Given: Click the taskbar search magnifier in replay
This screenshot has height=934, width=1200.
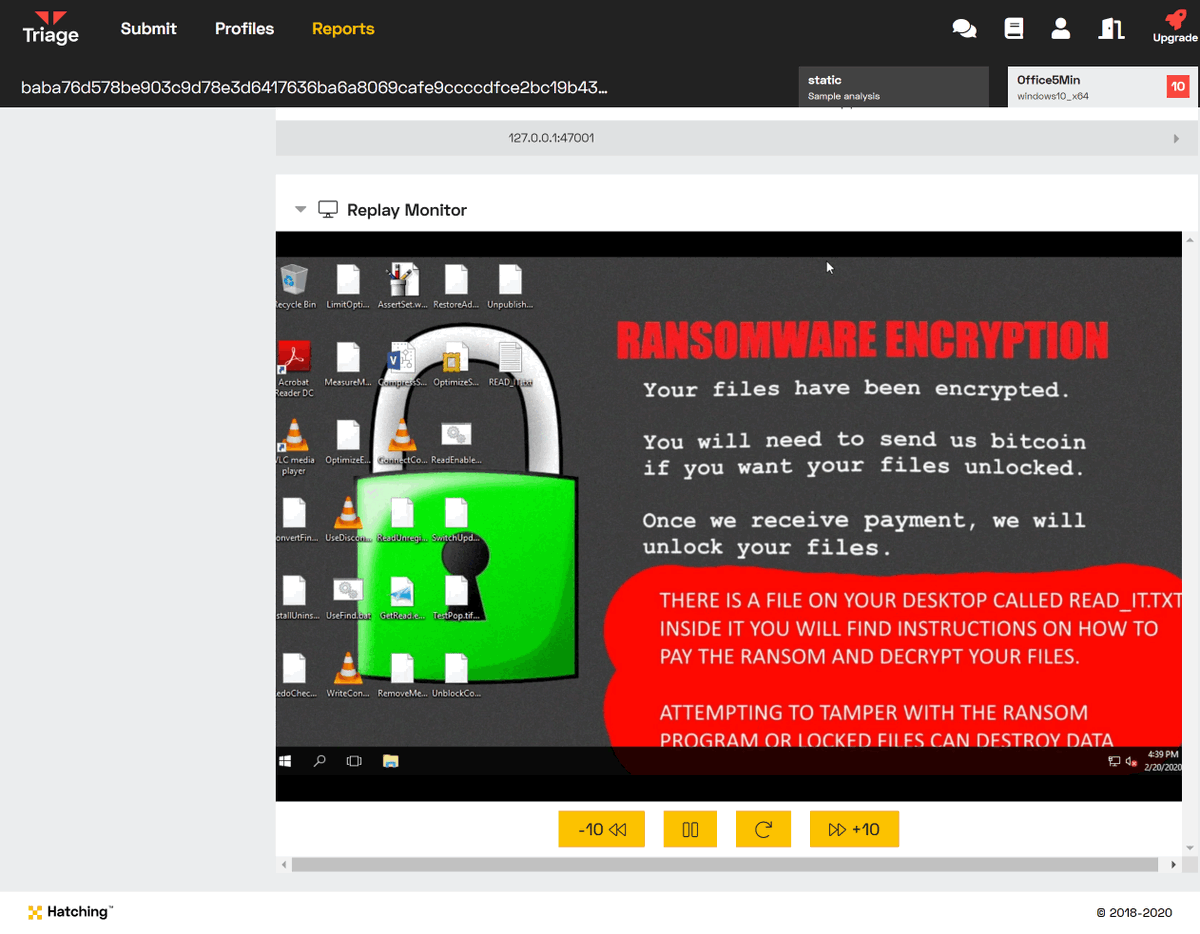Looking at the screenshot, I should (320, 761).
